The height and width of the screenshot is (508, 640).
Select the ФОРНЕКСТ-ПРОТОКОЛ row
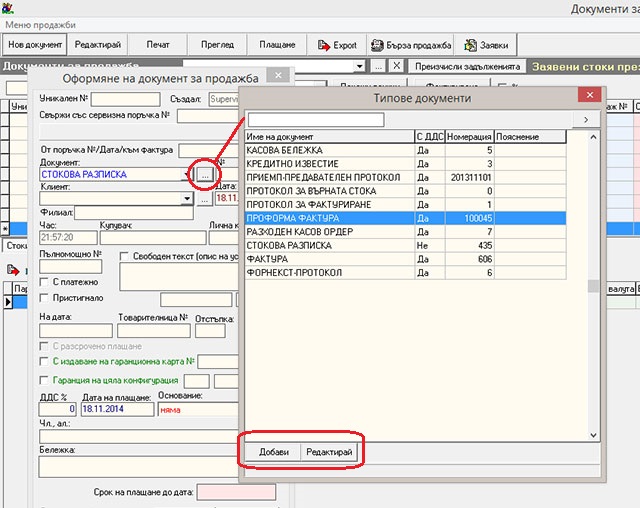(x=406, y=273)
